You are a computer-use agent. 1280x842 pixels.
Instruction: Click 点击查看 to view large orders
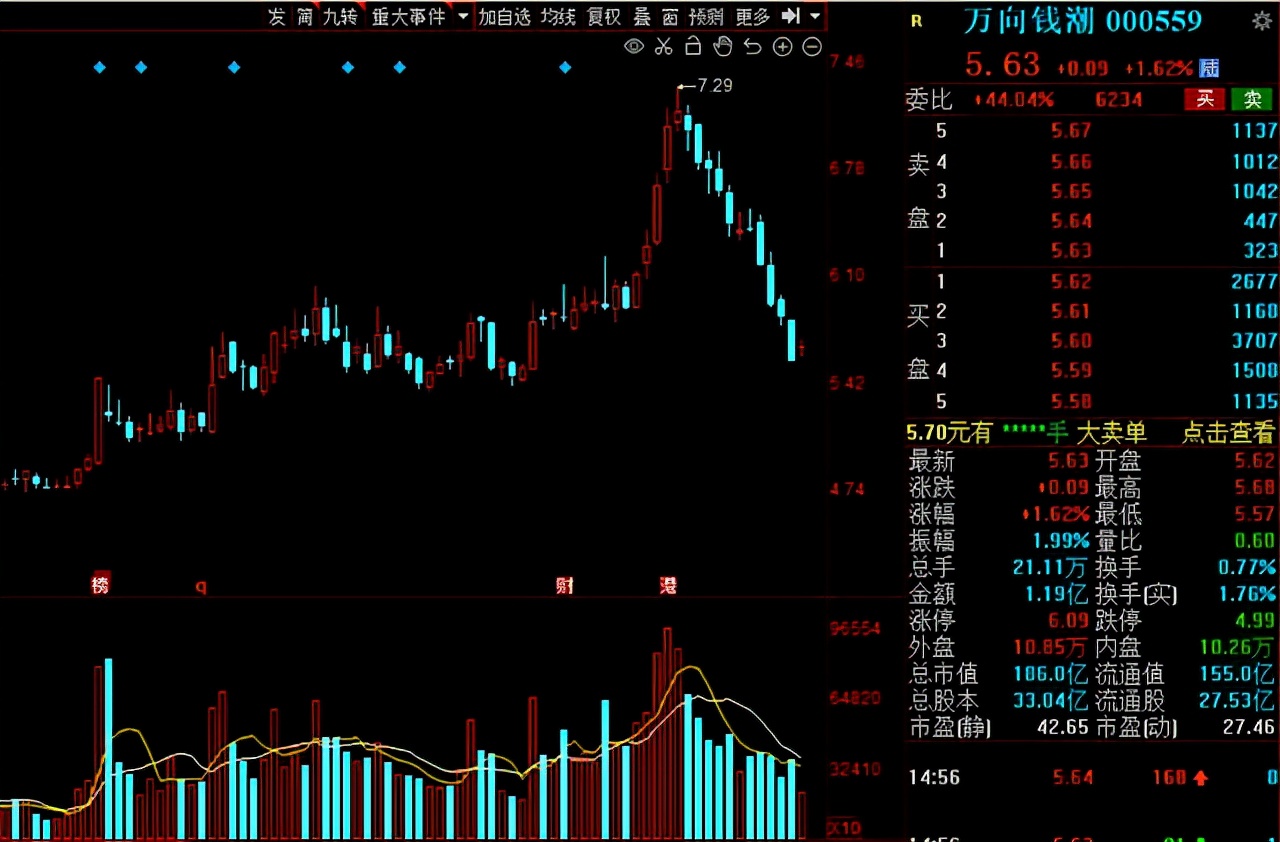(x=1229, y=433)
